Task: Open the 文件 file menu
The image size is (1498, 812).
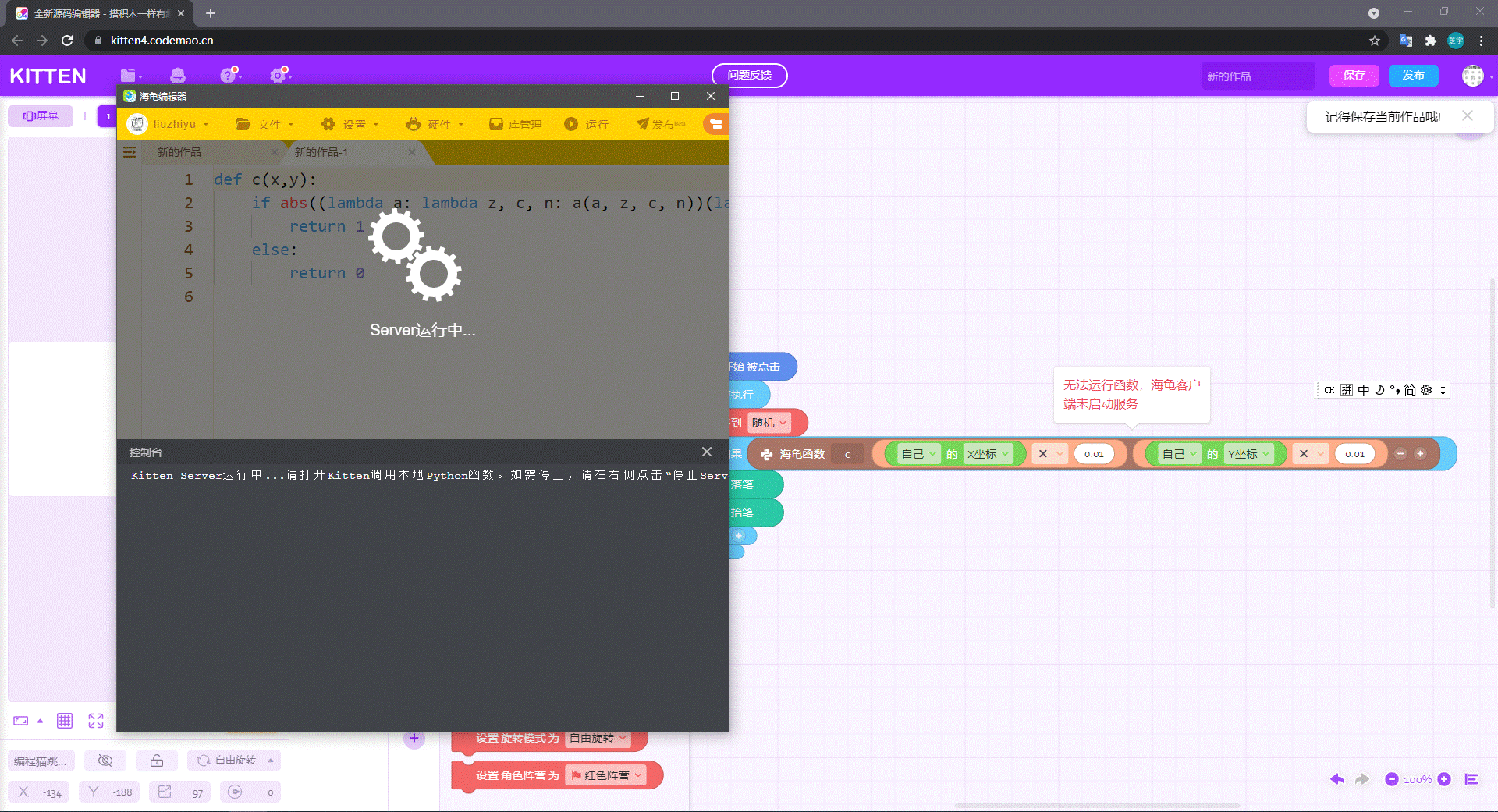Action: [265, 124]
